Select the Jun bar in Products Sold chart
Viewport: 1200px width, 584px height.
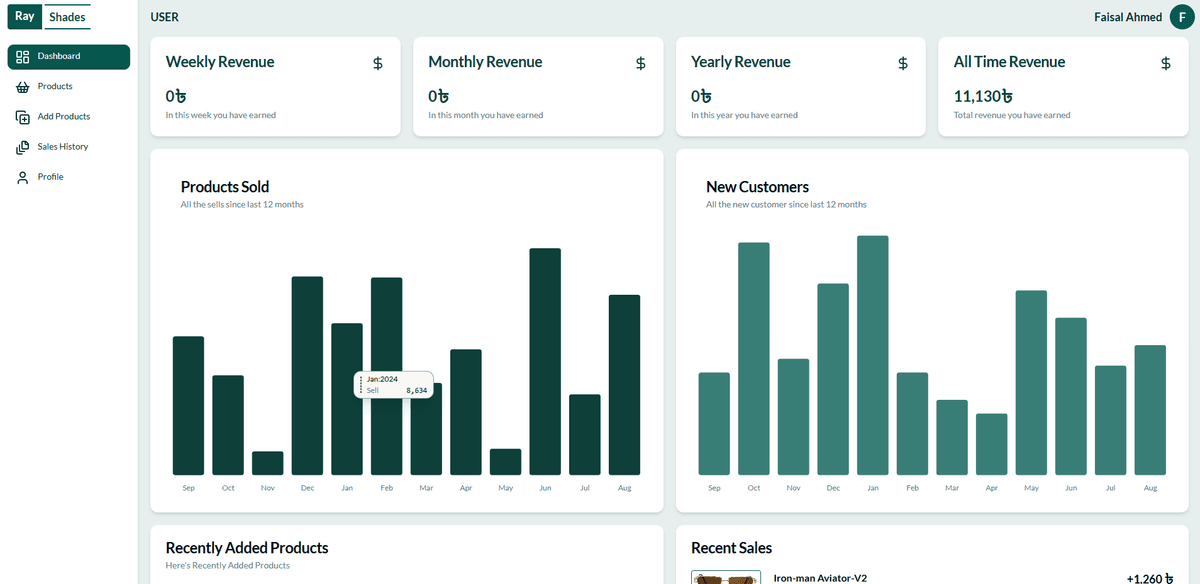click(x=545, y=361)
